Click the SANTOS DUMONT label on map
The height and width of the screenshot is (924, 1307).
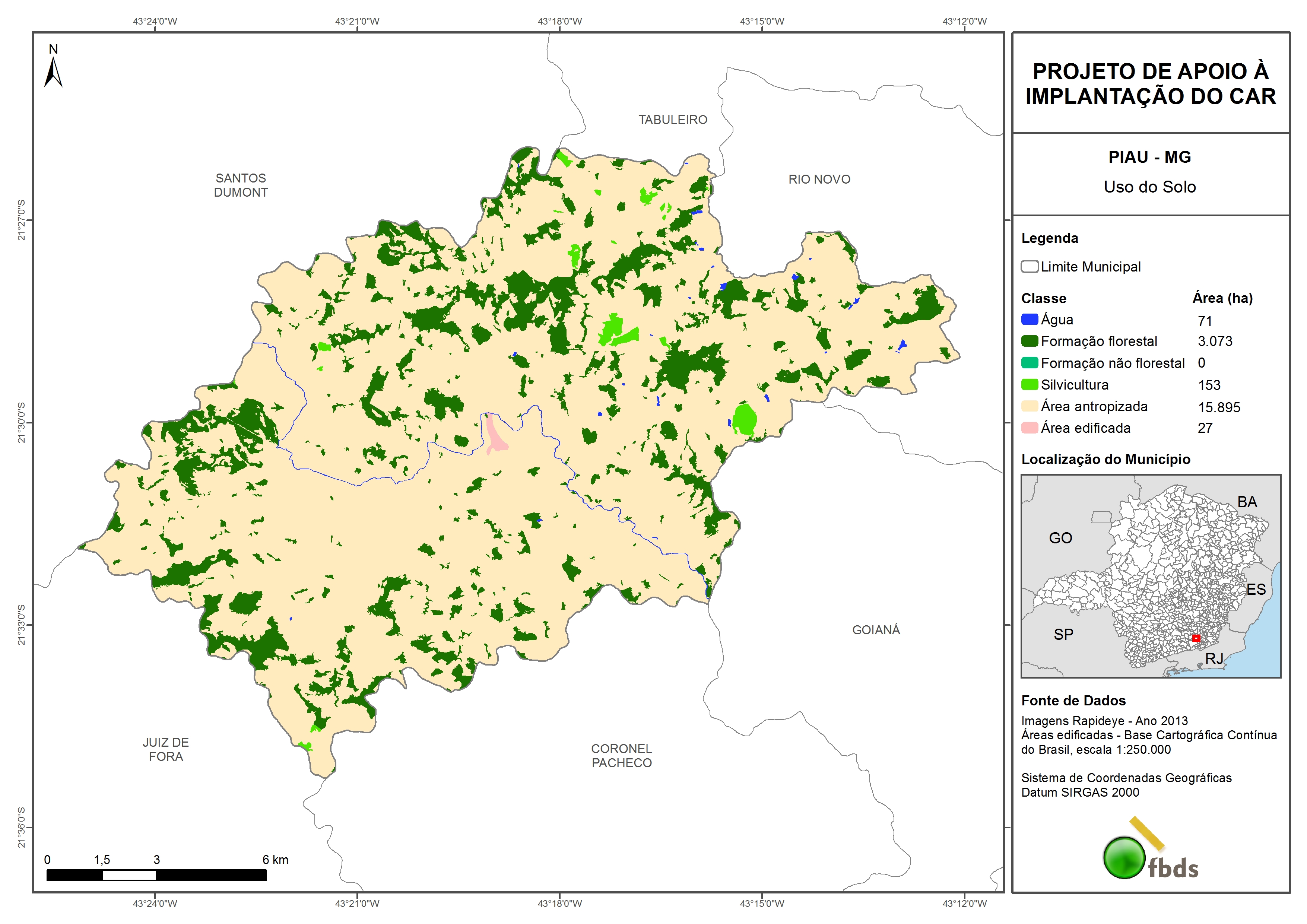tap(241, 185)
